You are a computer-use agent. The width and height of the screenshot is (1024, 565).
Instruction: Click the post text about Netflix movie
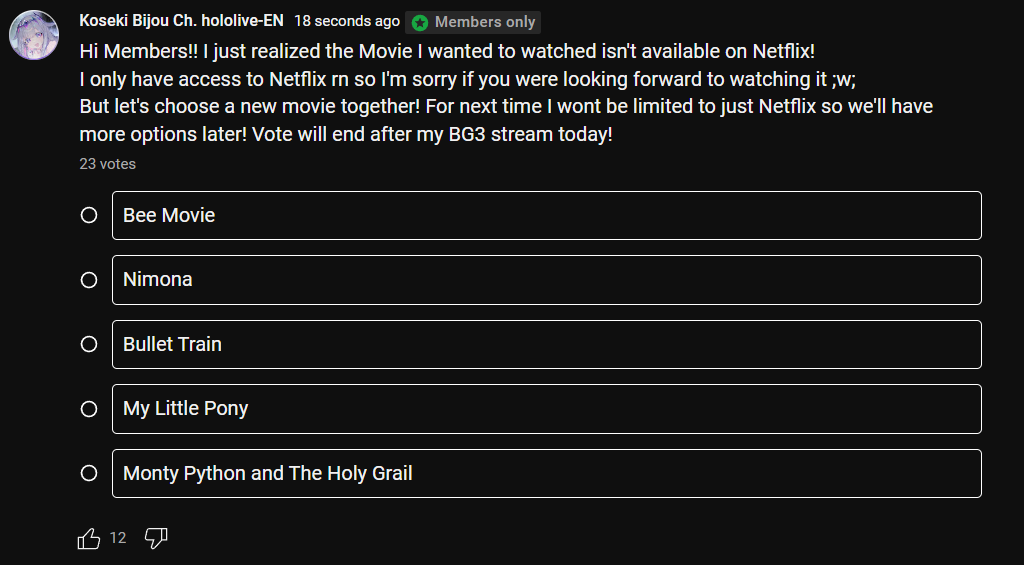tap(506, 92)
